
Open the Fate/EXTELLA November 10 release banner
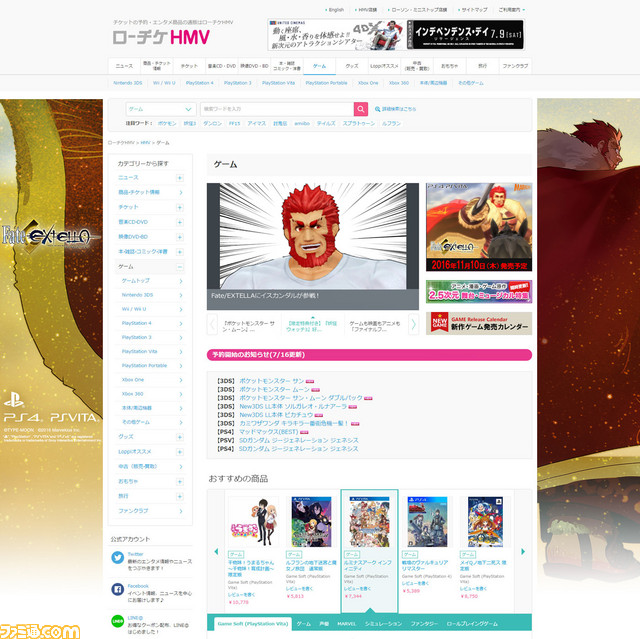click(479, 227)
